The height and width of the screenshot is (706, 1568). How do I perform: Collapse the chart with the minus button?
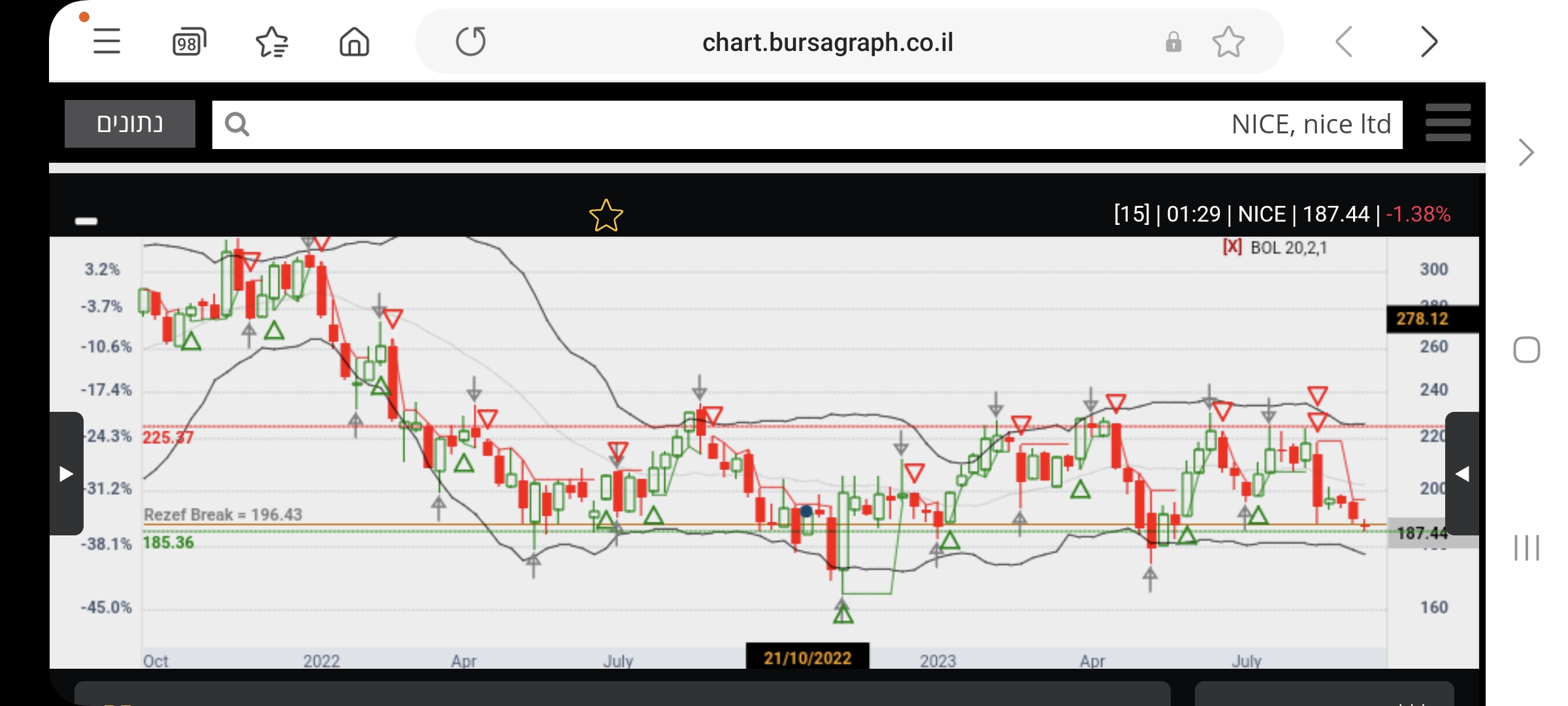86,221
